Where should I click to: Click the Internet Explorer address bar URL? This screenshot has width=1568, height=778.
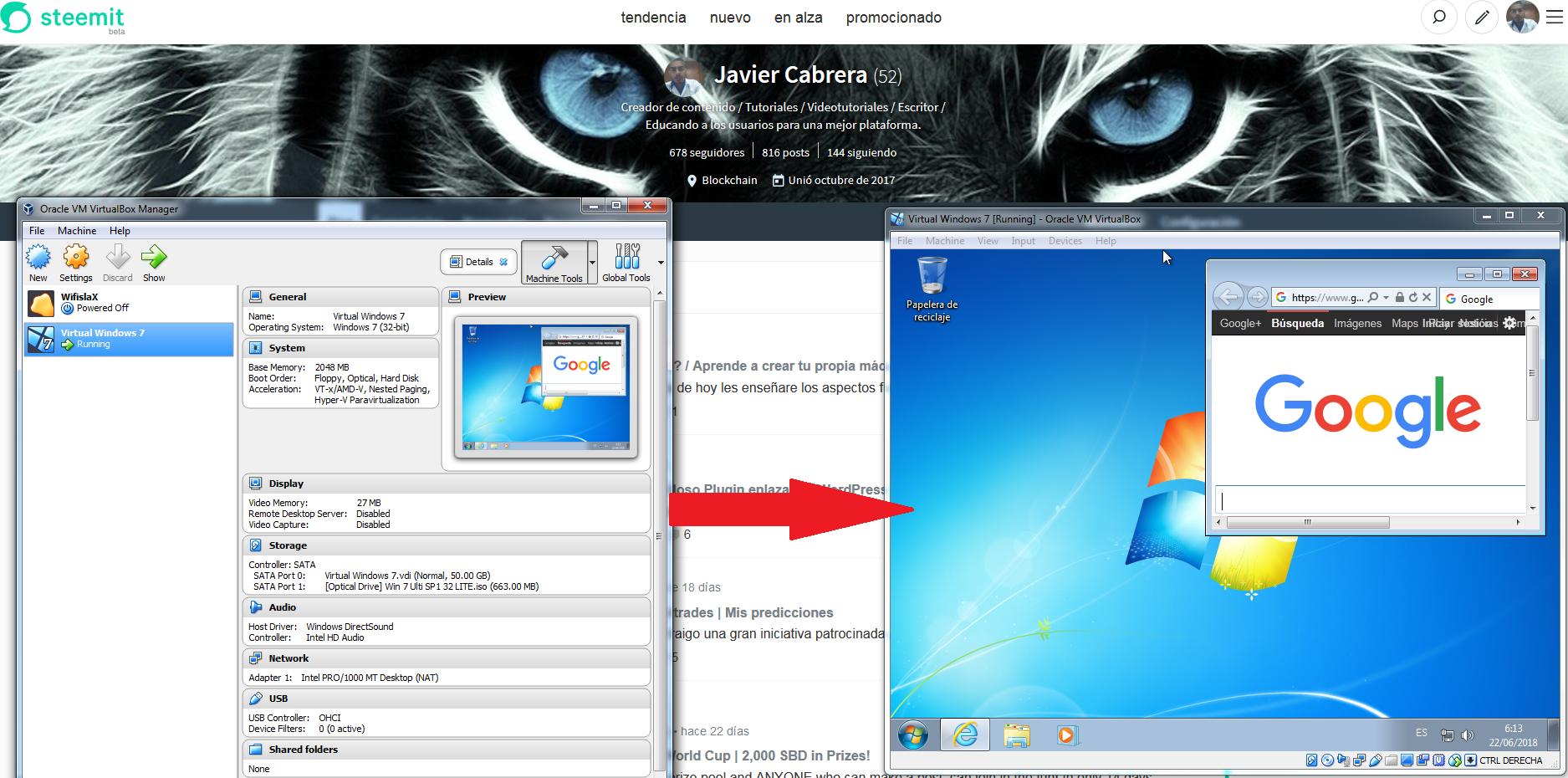click(1327, 298)
